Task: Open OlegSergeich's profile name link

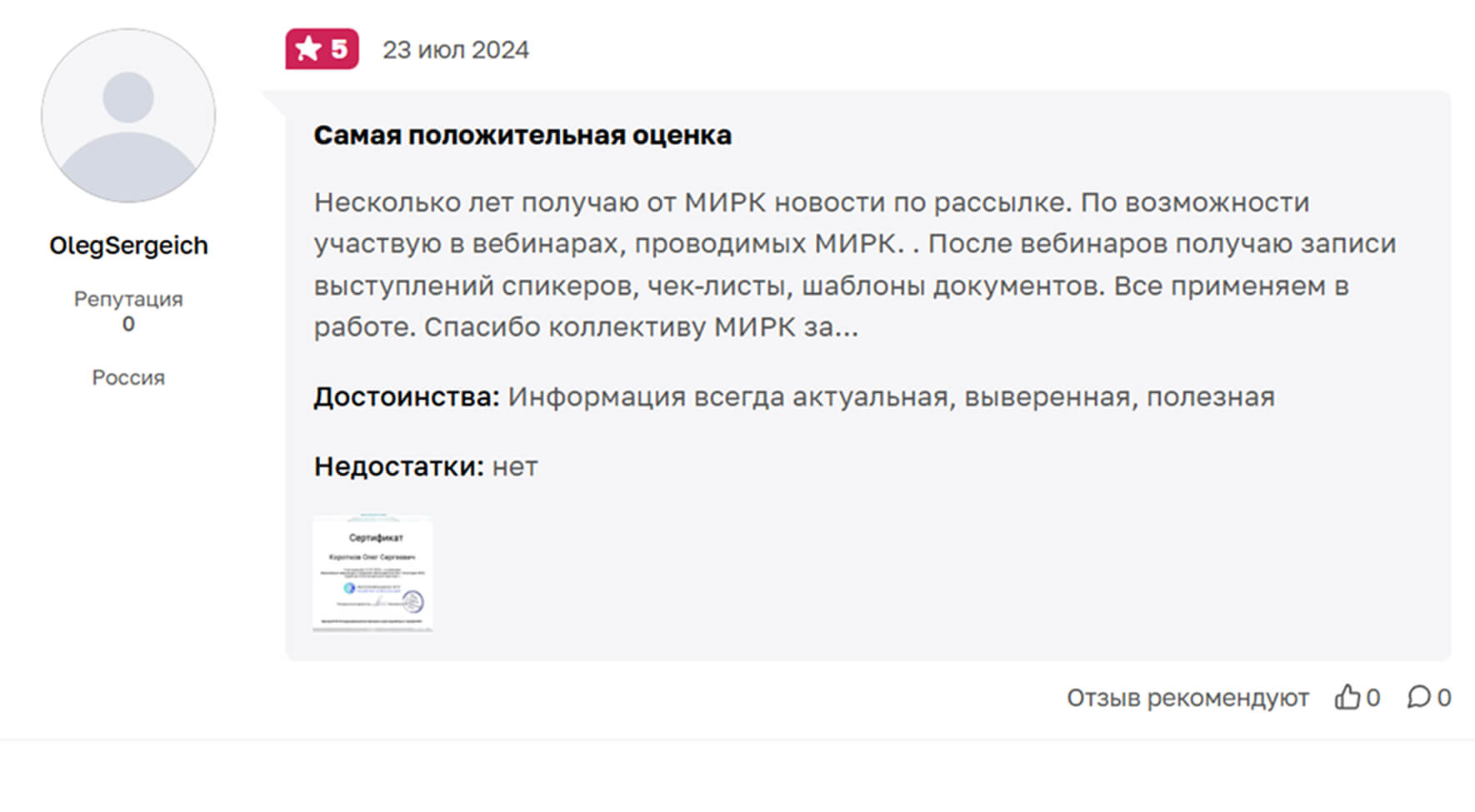Action: 128,246
